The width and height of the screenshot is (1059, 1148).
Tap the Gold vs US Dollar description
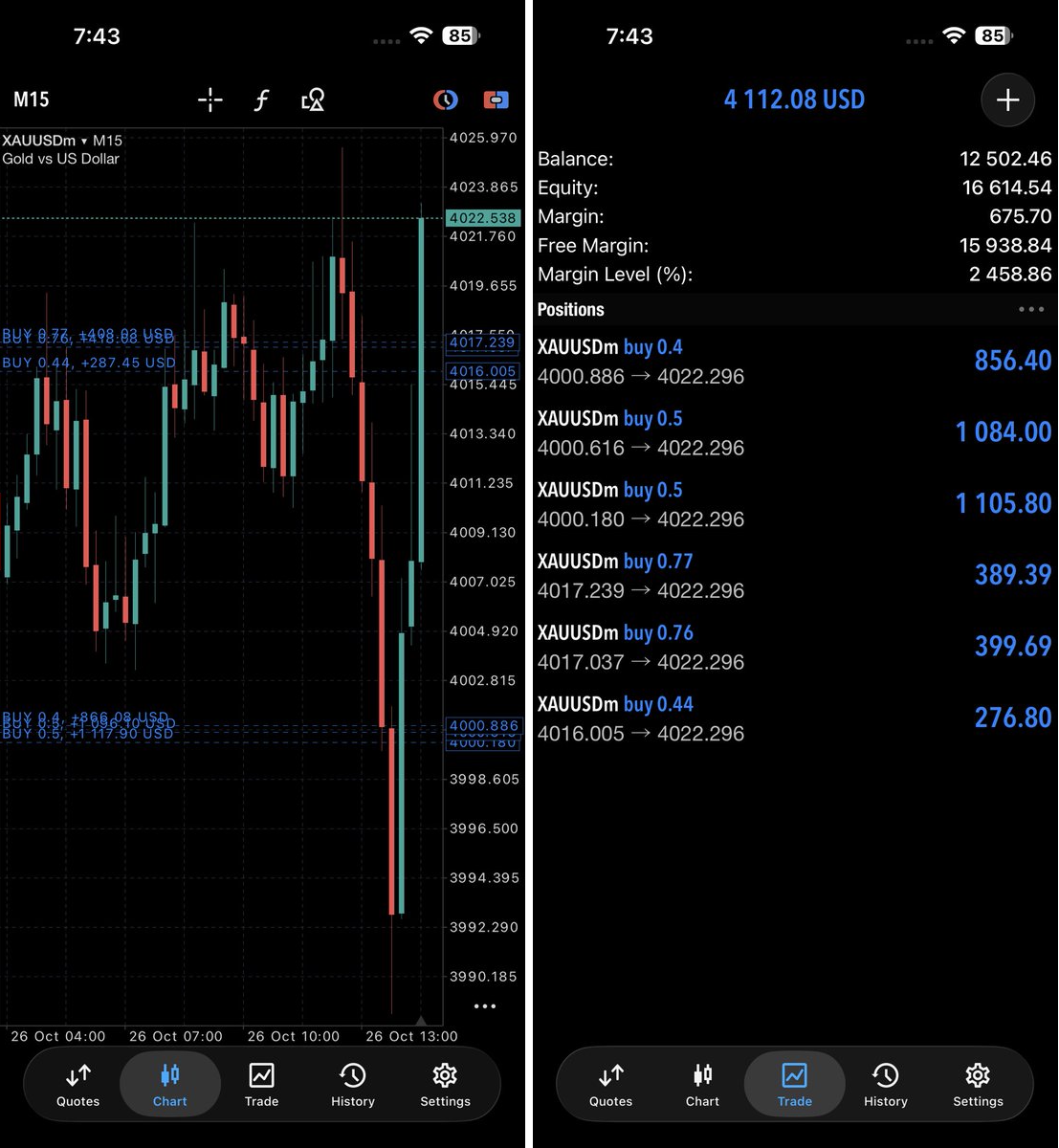pos(61,159)
